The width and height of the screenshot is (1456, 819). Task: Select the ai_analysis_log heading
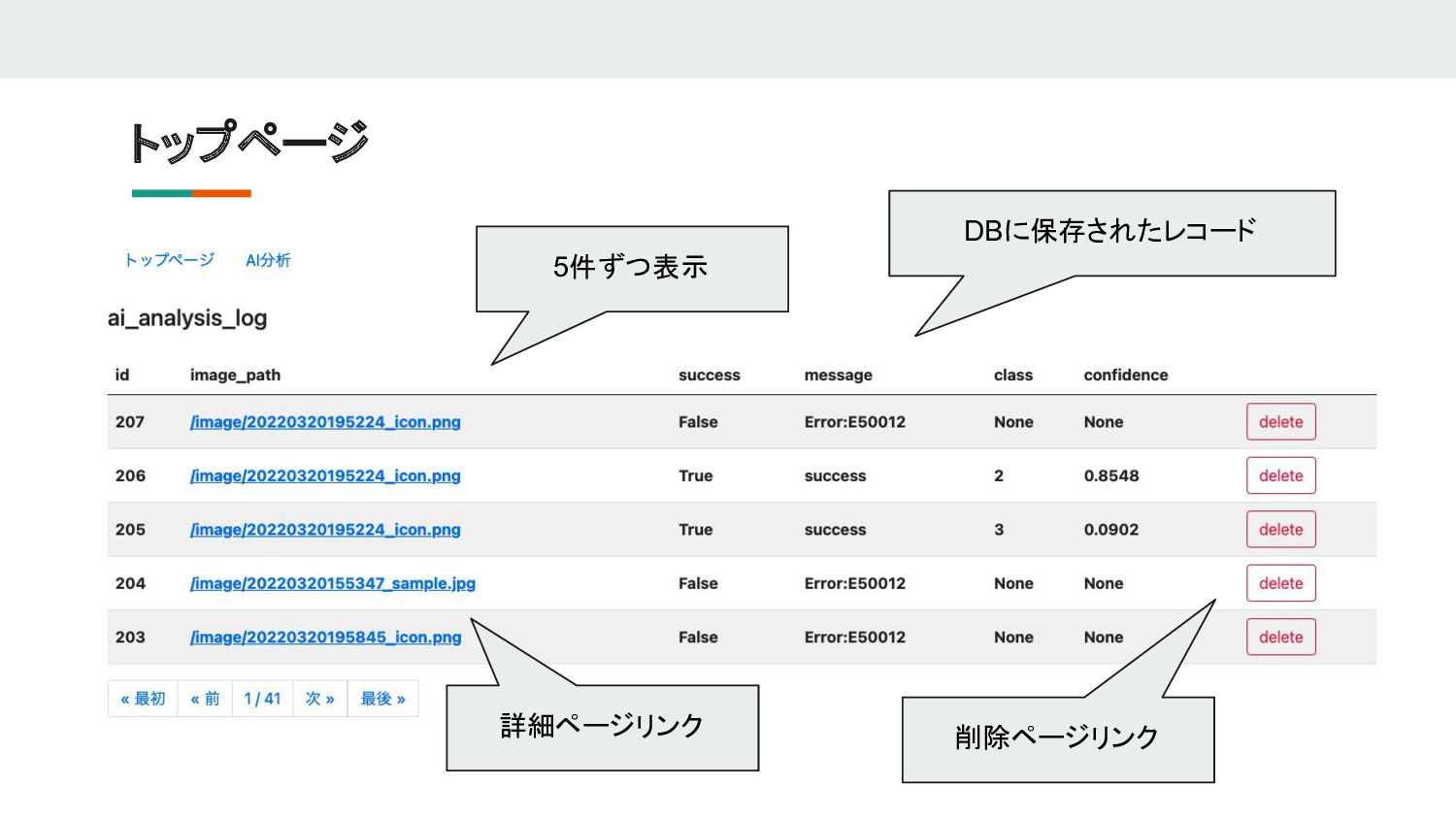pos(187,318)
